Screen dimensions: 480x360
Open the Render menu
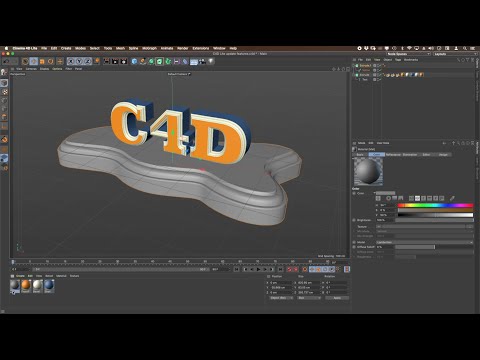[183, 48]
